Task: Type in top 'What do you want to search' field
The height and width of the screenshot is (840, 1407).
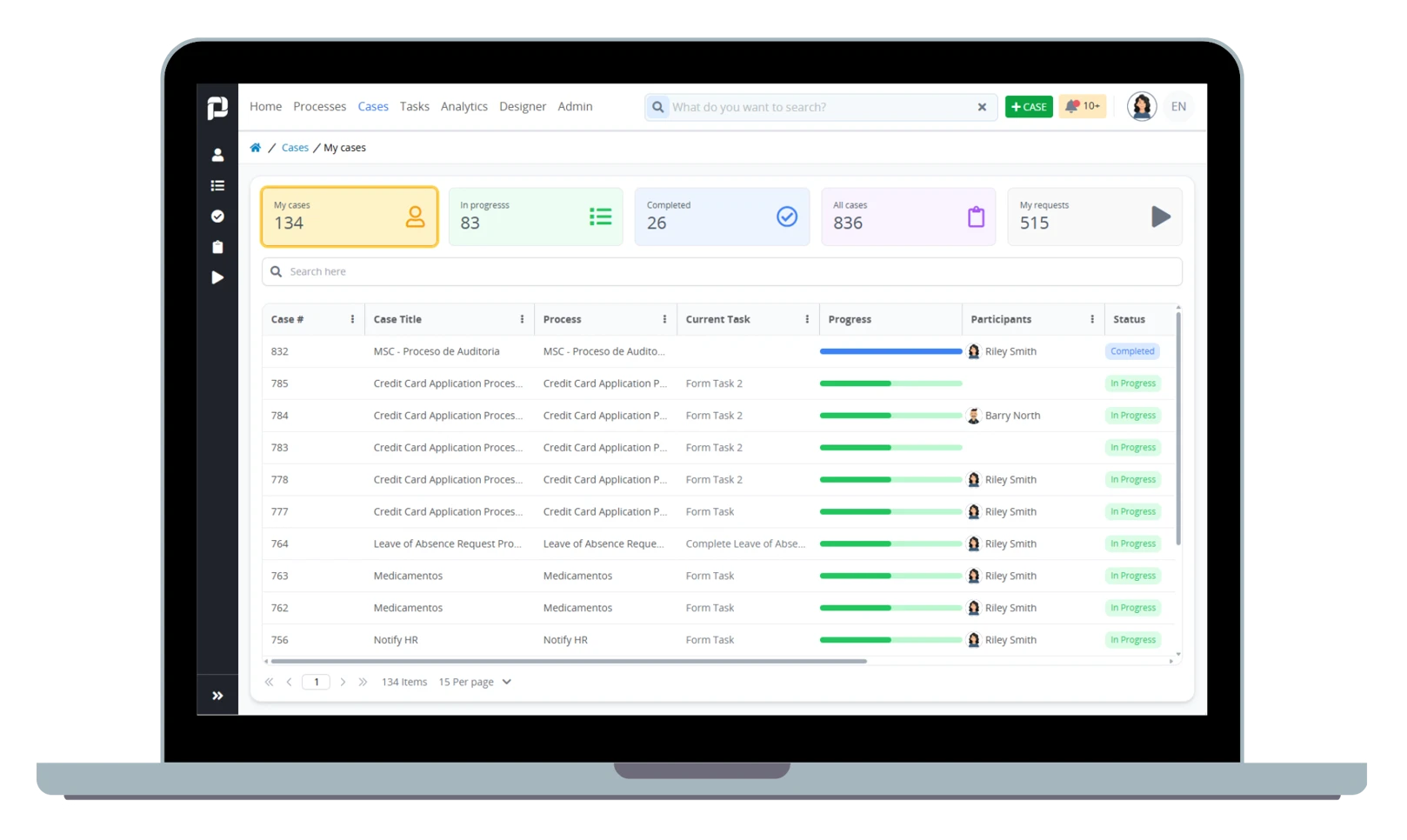Action: tap(819, 107)
